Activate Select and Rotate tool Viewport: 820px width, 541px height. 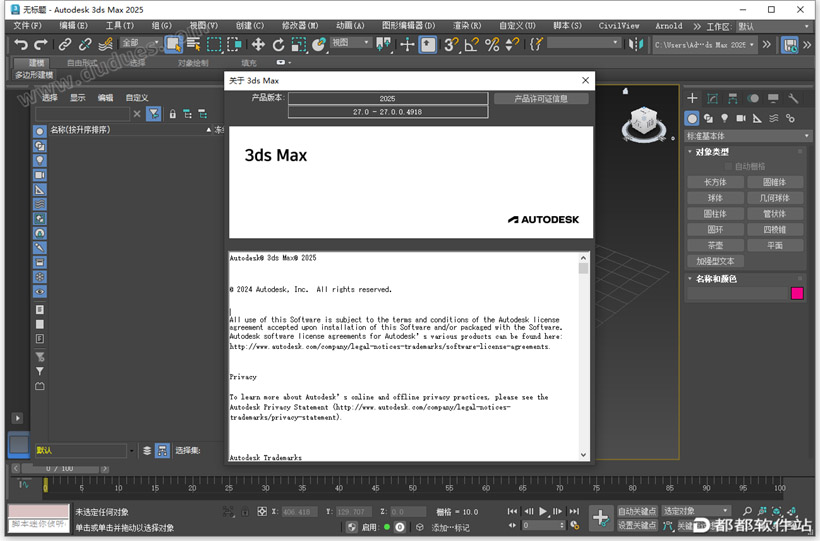[278, 44]
